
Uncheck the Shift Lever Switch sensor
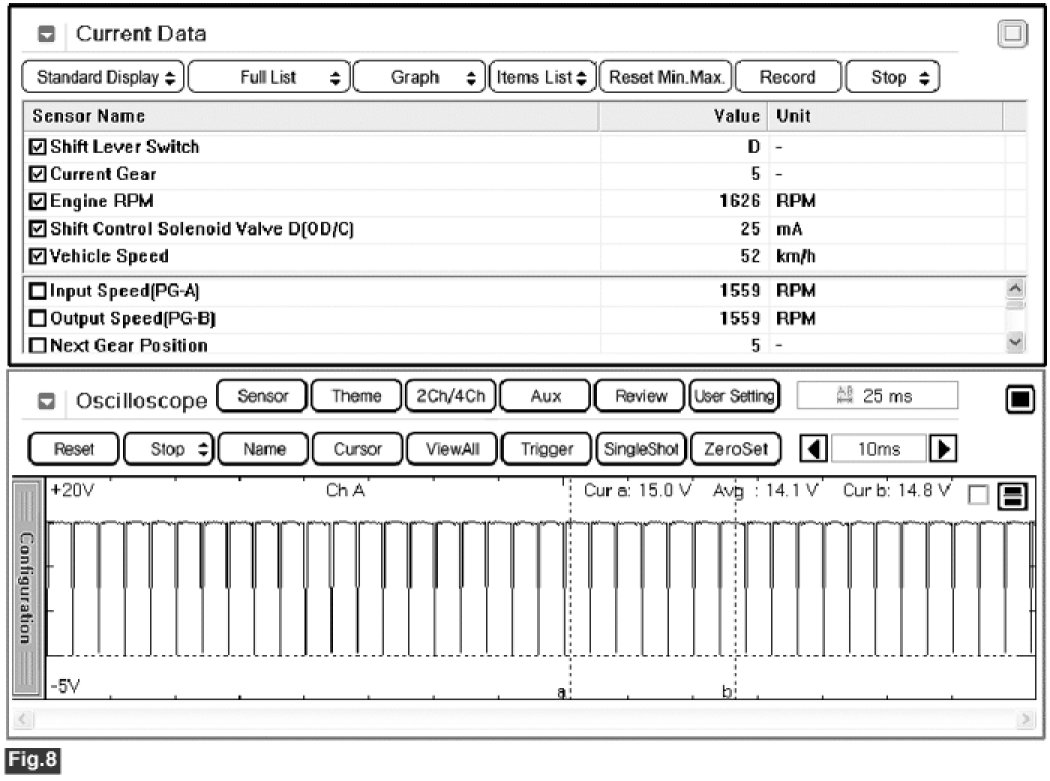tap(38, 147)
